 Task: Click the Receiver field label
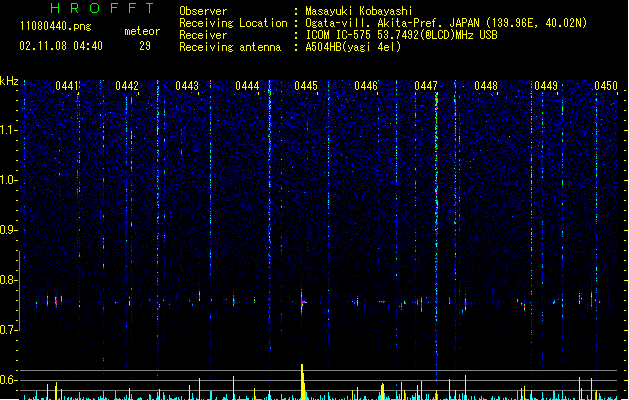203,35
